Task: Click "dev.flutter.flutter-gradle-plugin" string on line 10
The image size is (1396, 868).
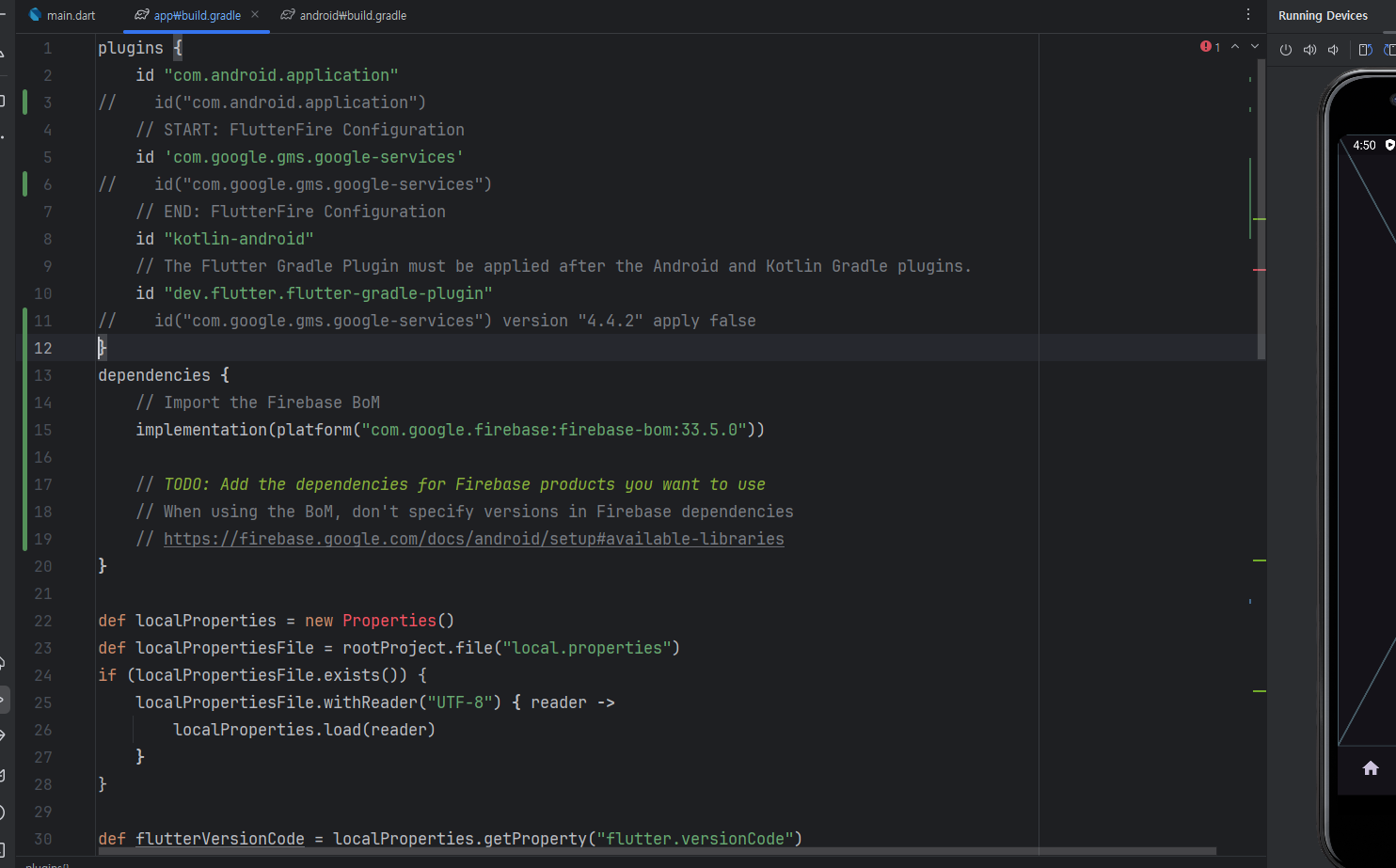Action: (328, 293)
